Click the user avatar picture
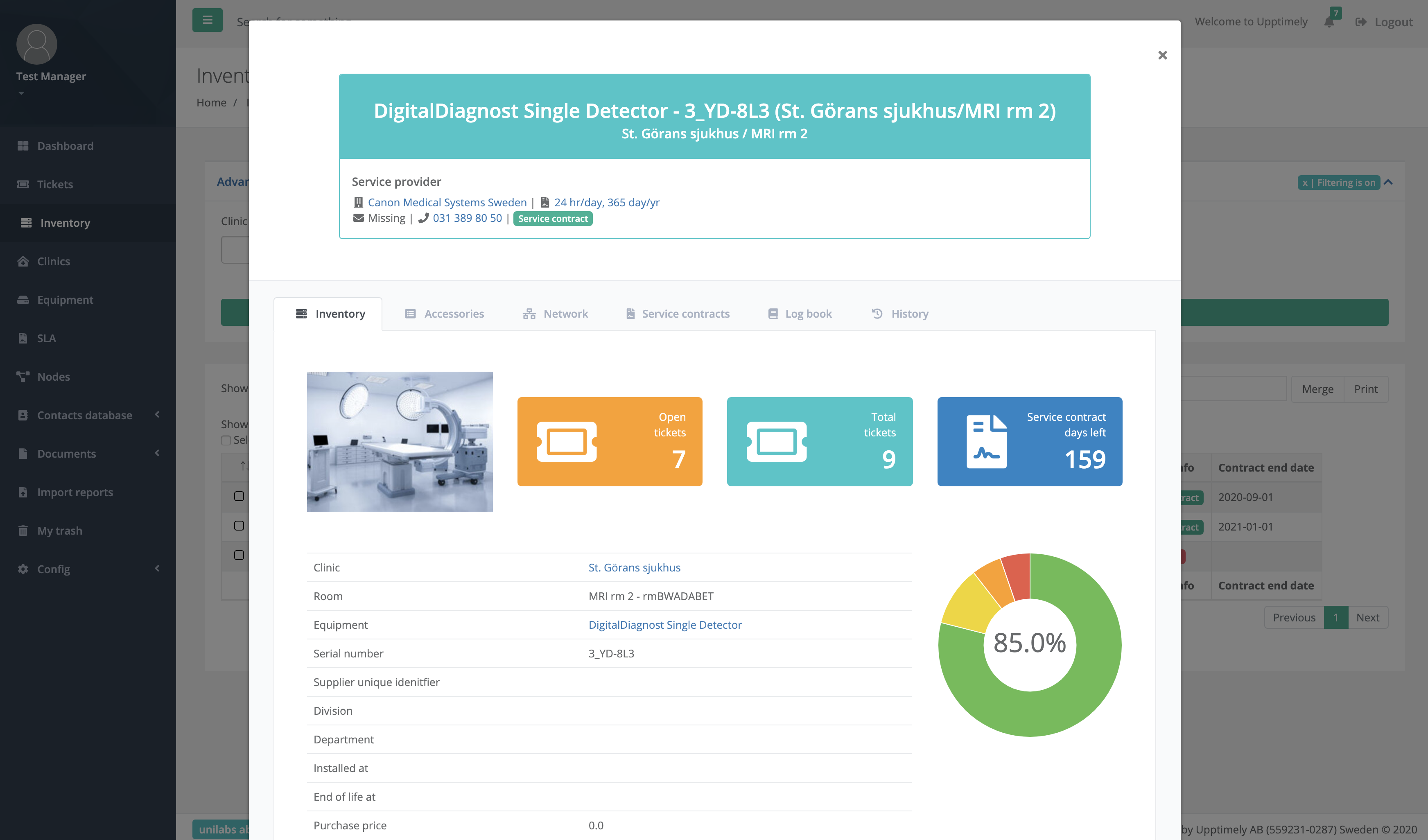1428x840 pixels. pos(37,44)
